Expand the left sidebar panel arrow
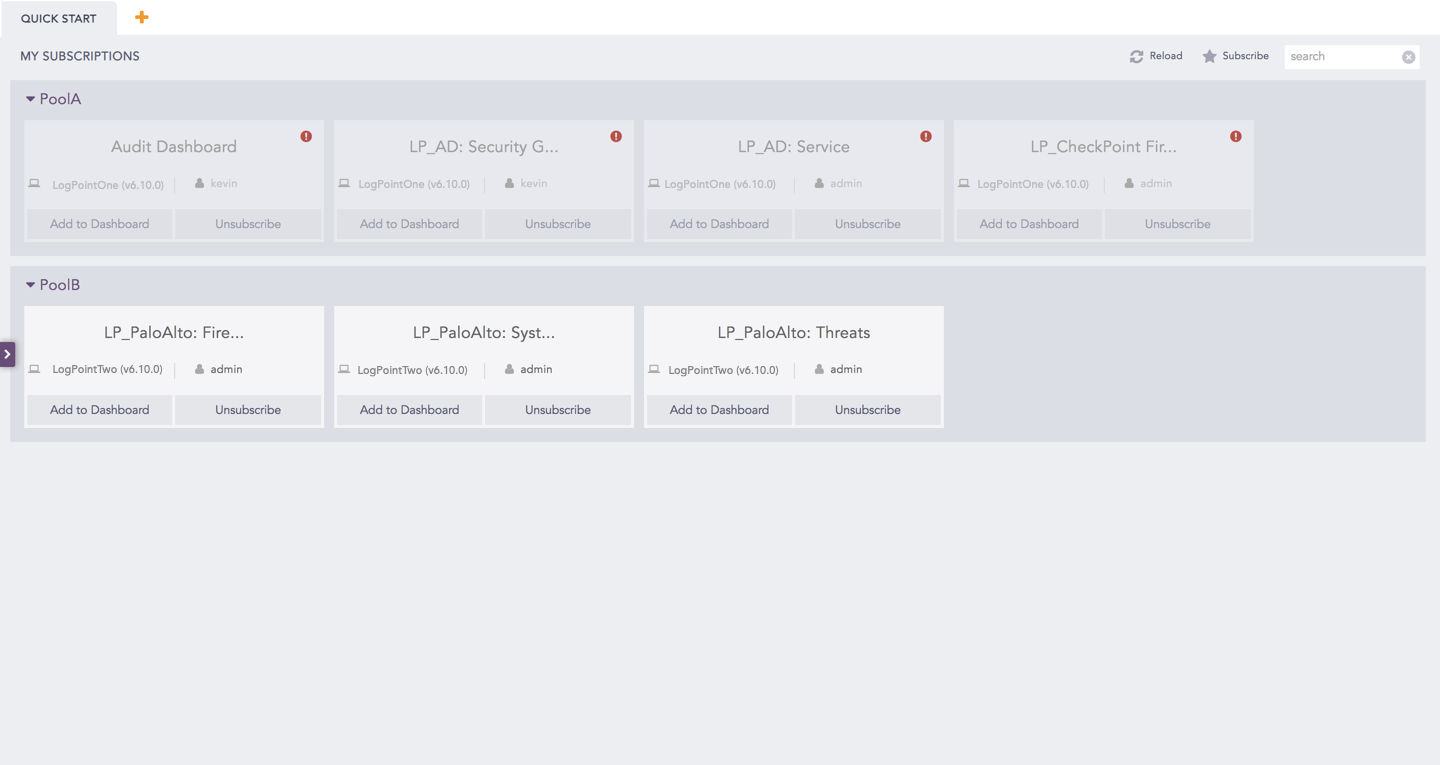This screenshot has width=1440, height=765. coord(7,354)
